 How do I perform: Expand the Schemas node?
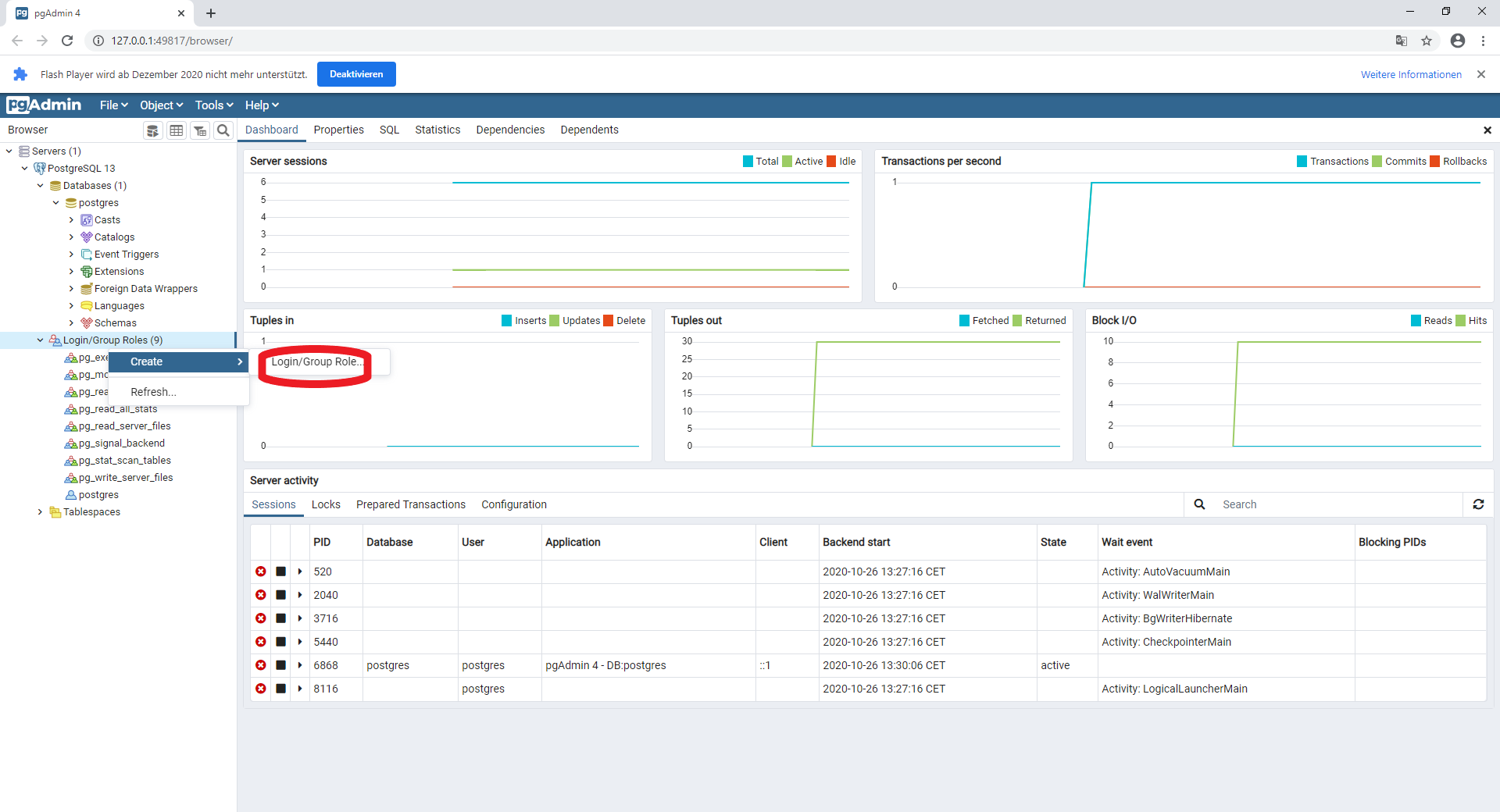[x=72, y=323]
